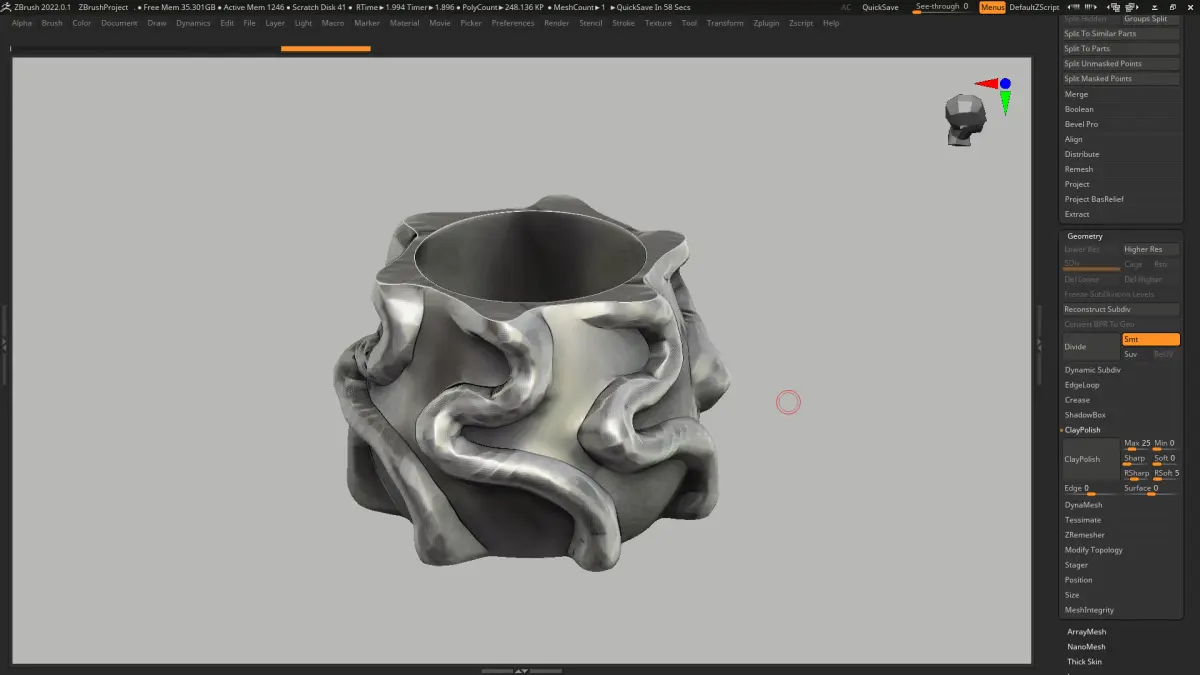This screenshot has height=675, width=1200.
Task: Collapse the Geometry section
Action: point(1085,236)
